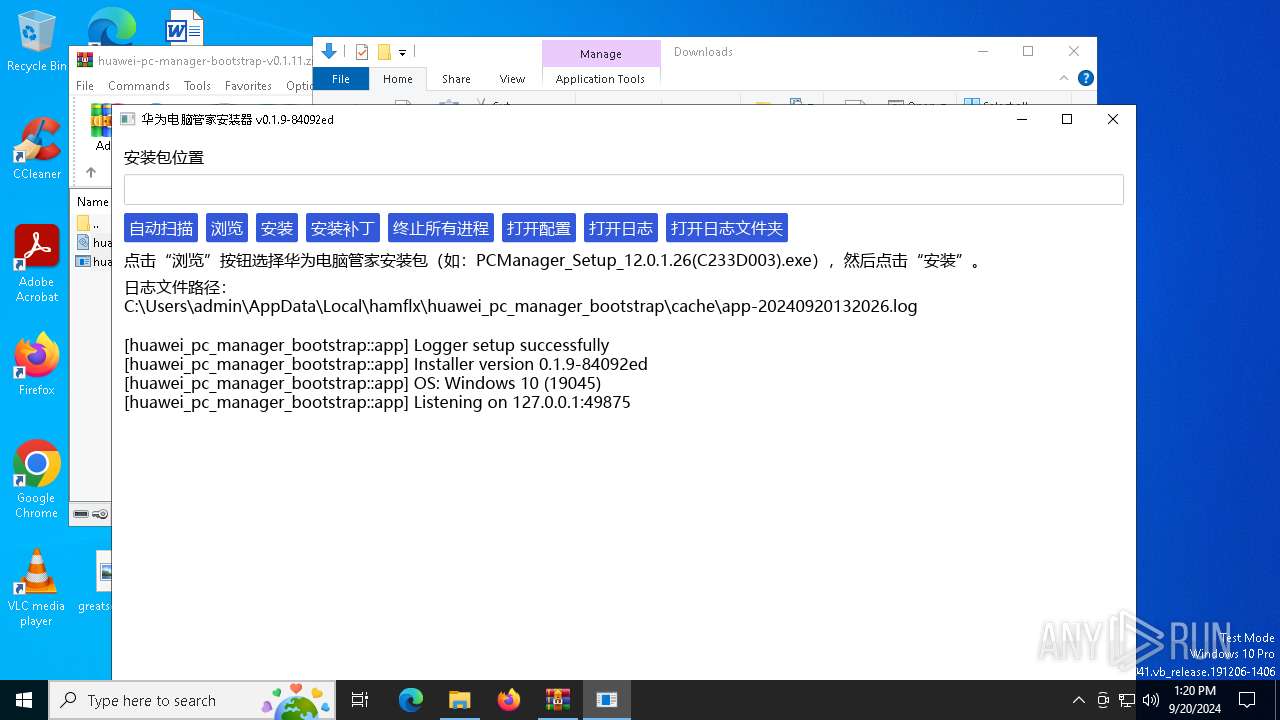Open Microsoft Edge from the taskbar

click(x=411, y=700)
